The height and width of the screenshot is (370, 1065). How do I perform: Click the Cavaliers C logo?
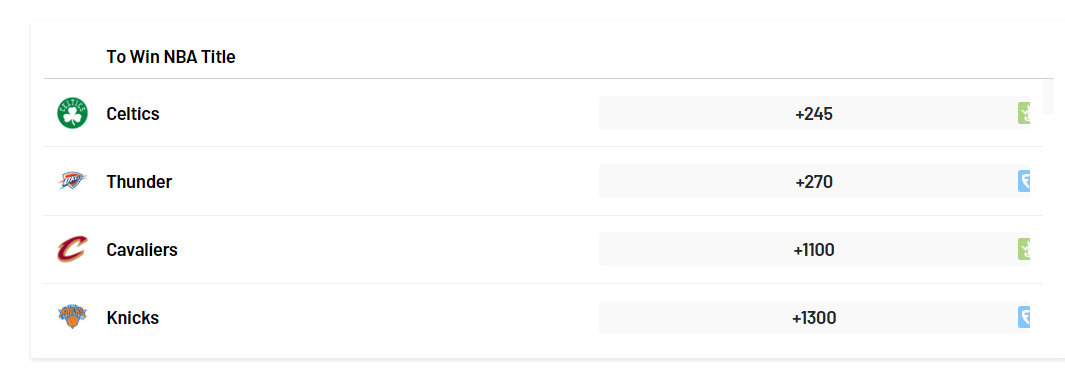point(73,249)
